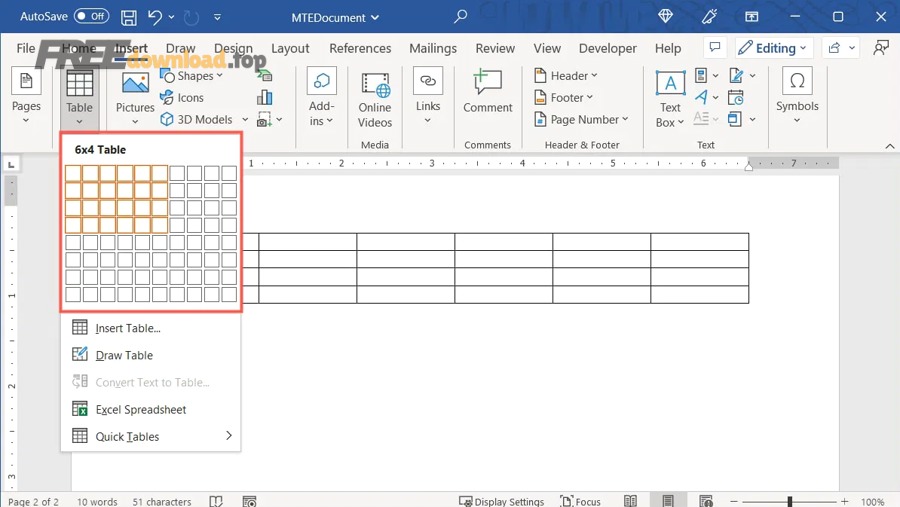Open the Symbols dropdown
The width and height of the screenshot is (900, 507).
(x=797, y=96)
